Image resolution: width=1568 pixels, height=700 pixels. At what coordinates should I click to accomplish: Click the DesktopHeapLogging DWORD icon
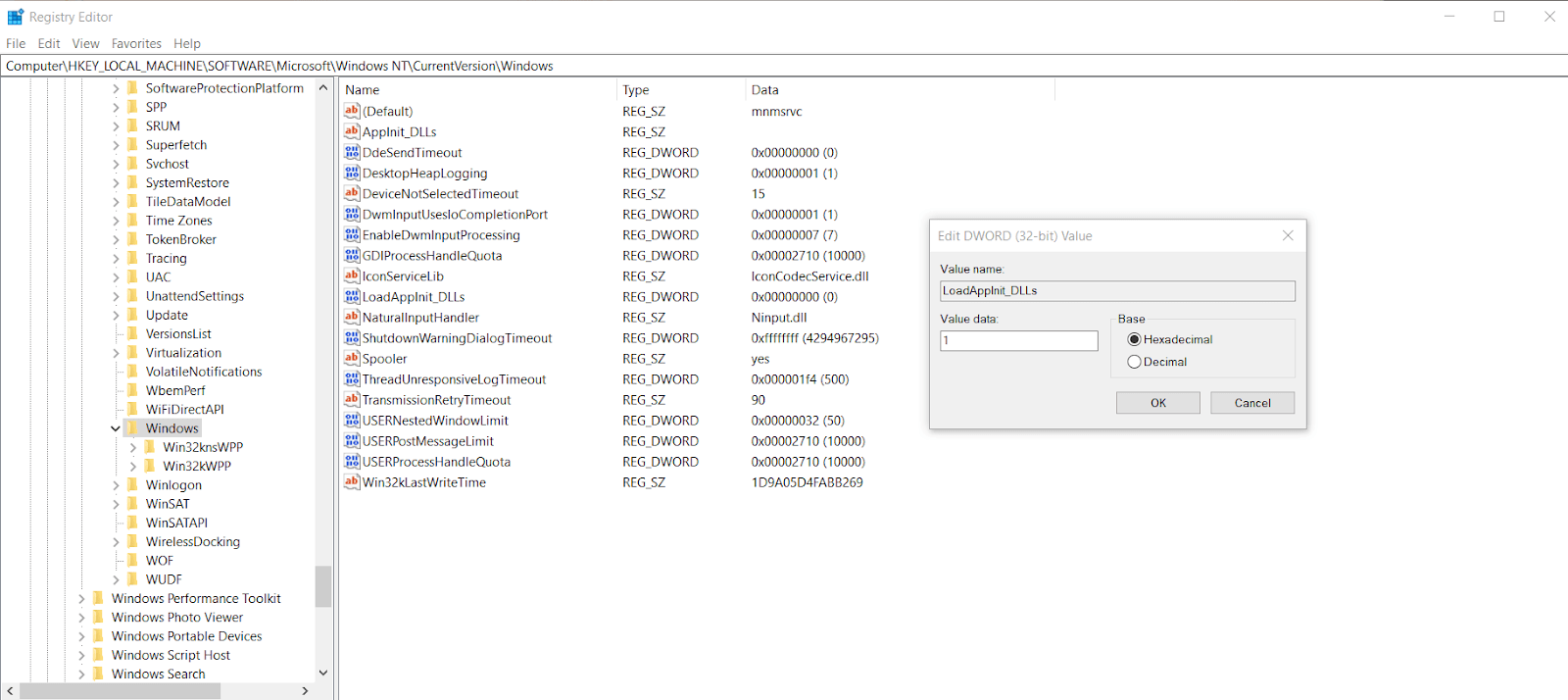352,173
